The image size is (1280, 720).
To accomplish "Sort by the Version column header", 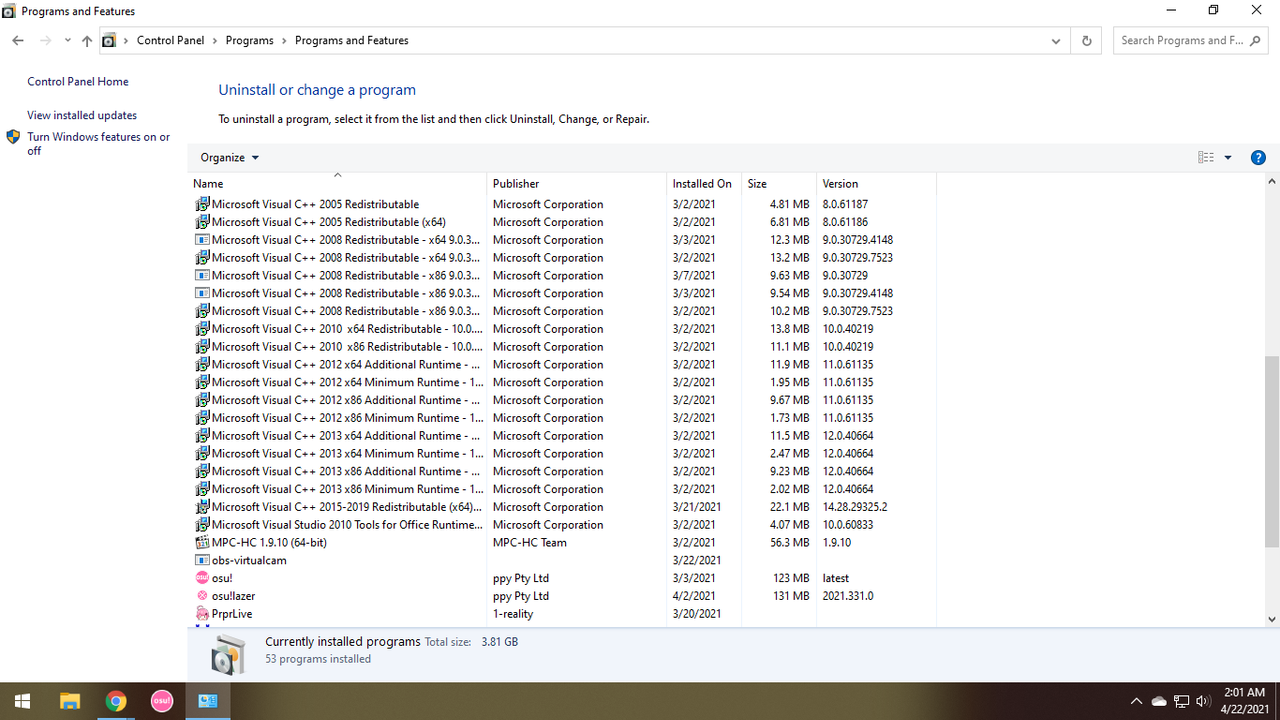I will [x=876, y=184].
